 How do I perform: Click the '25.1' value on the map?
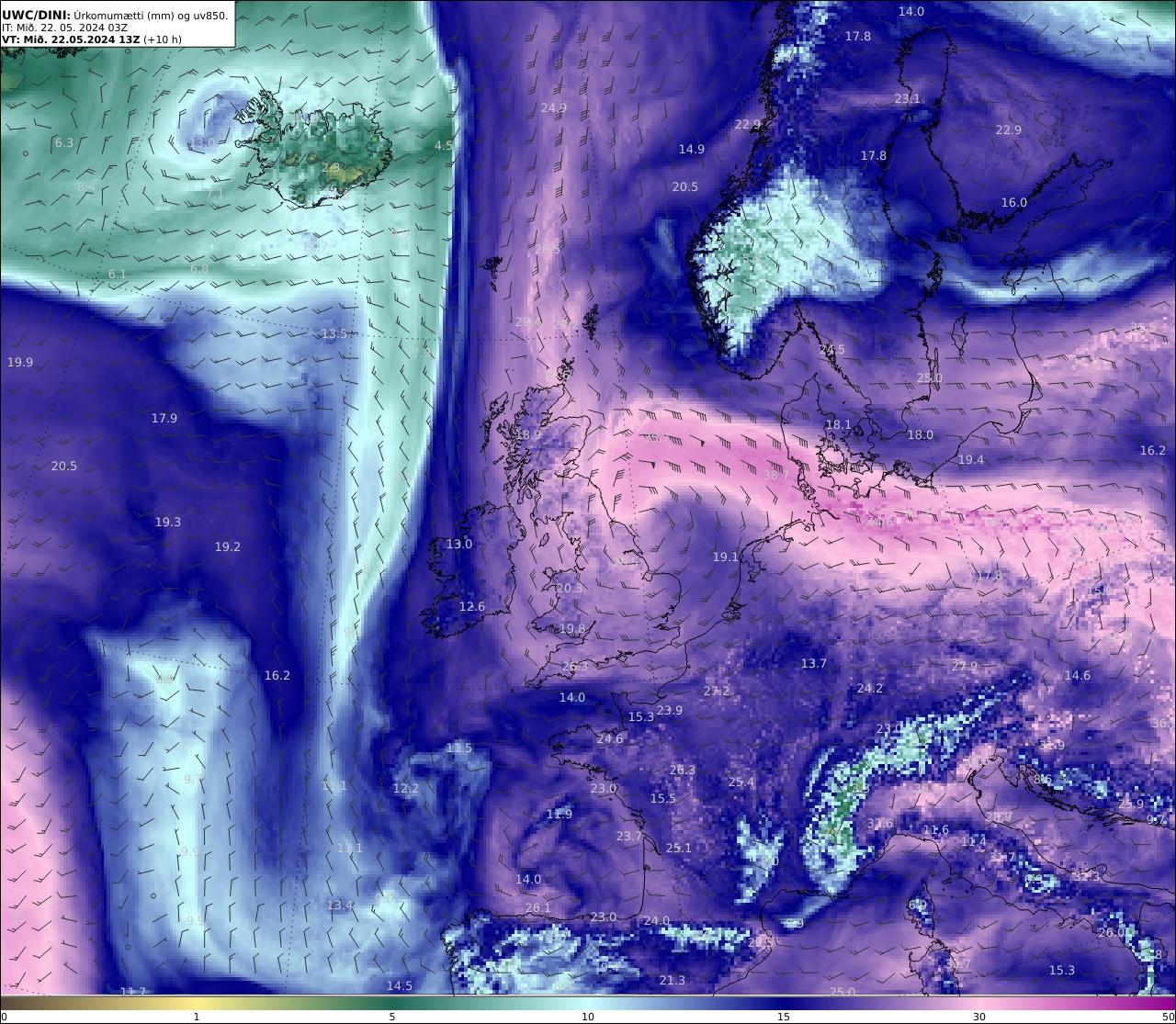[679, 848]
